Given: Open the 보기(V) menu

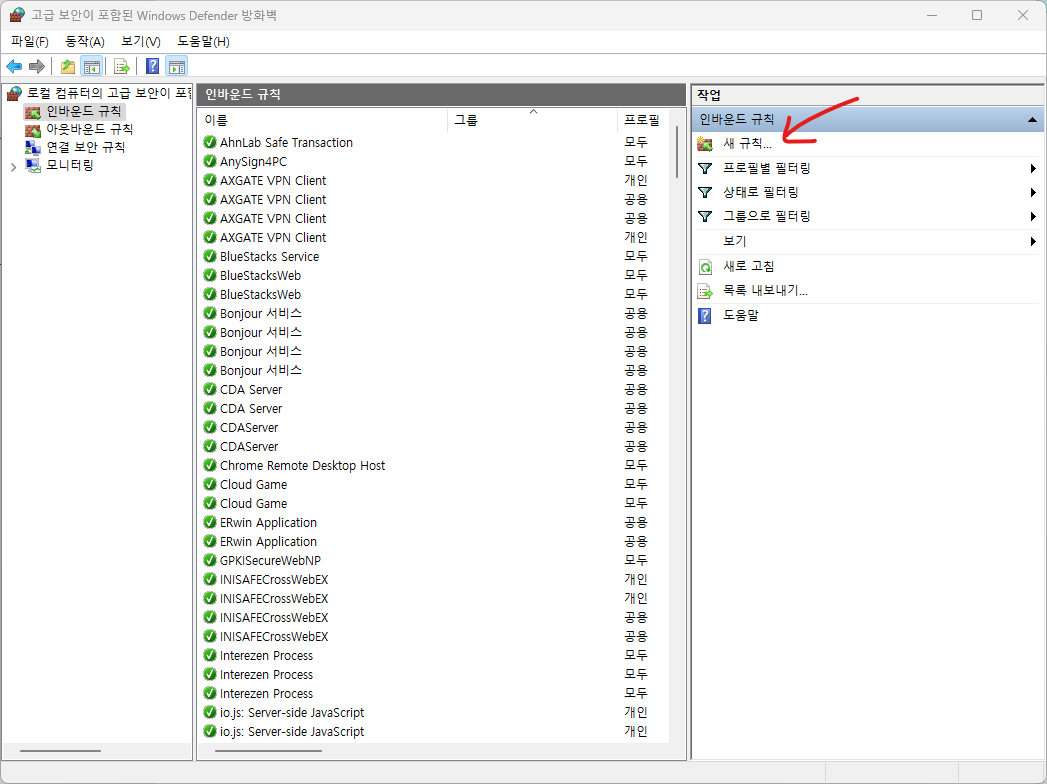Looking at the screenshot, I should [x=140, y=41].
